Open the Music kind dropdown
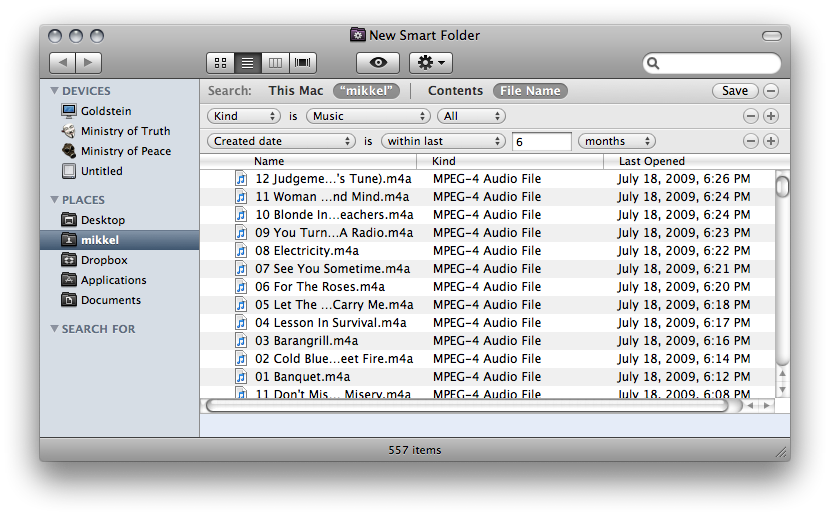830x516 pixels. point(368,116)
